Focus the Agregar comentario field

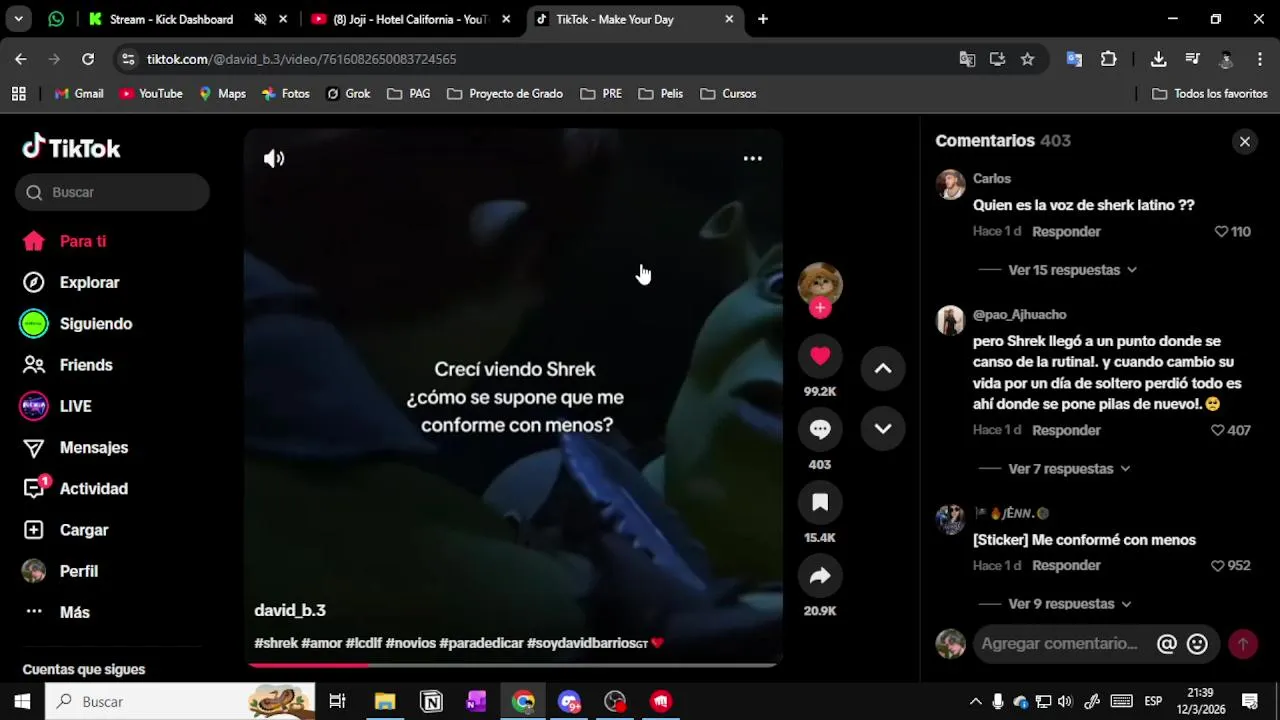pos(1060,644)
